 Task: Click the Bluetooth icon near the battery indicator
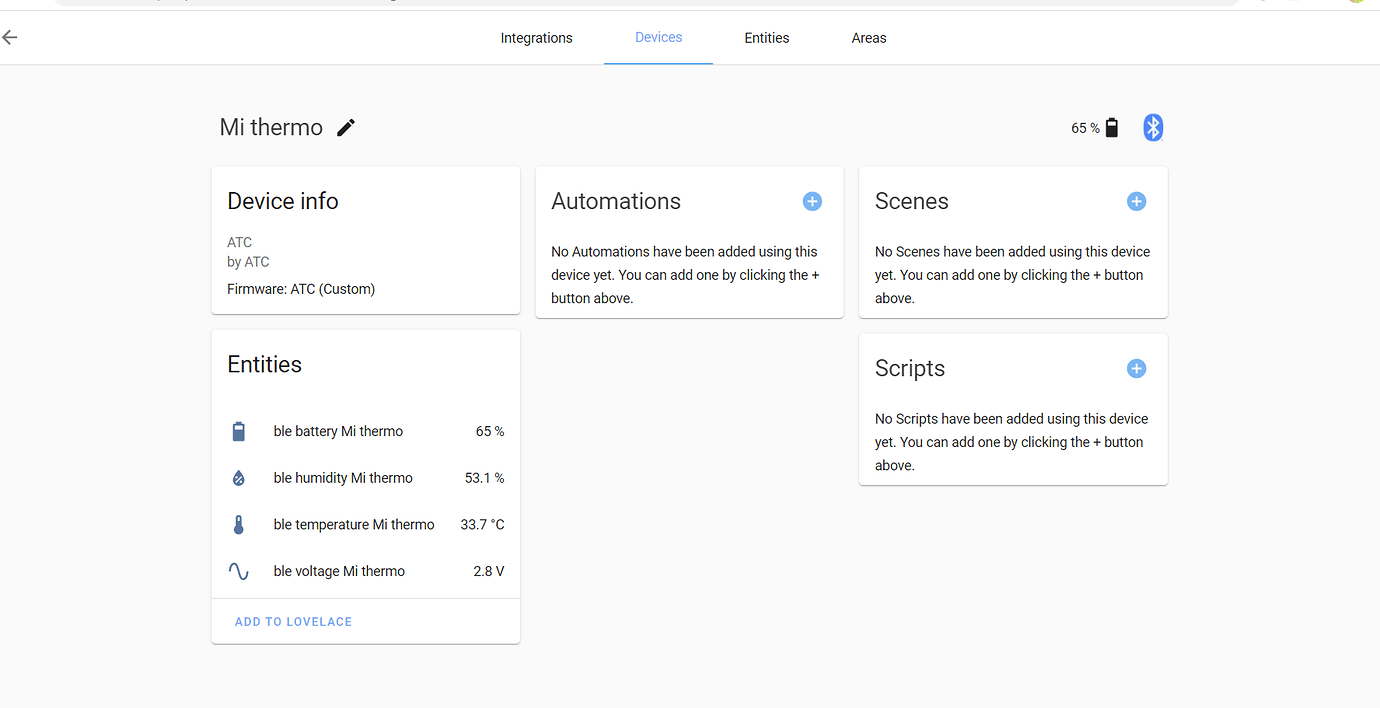tap(1152, 127)
